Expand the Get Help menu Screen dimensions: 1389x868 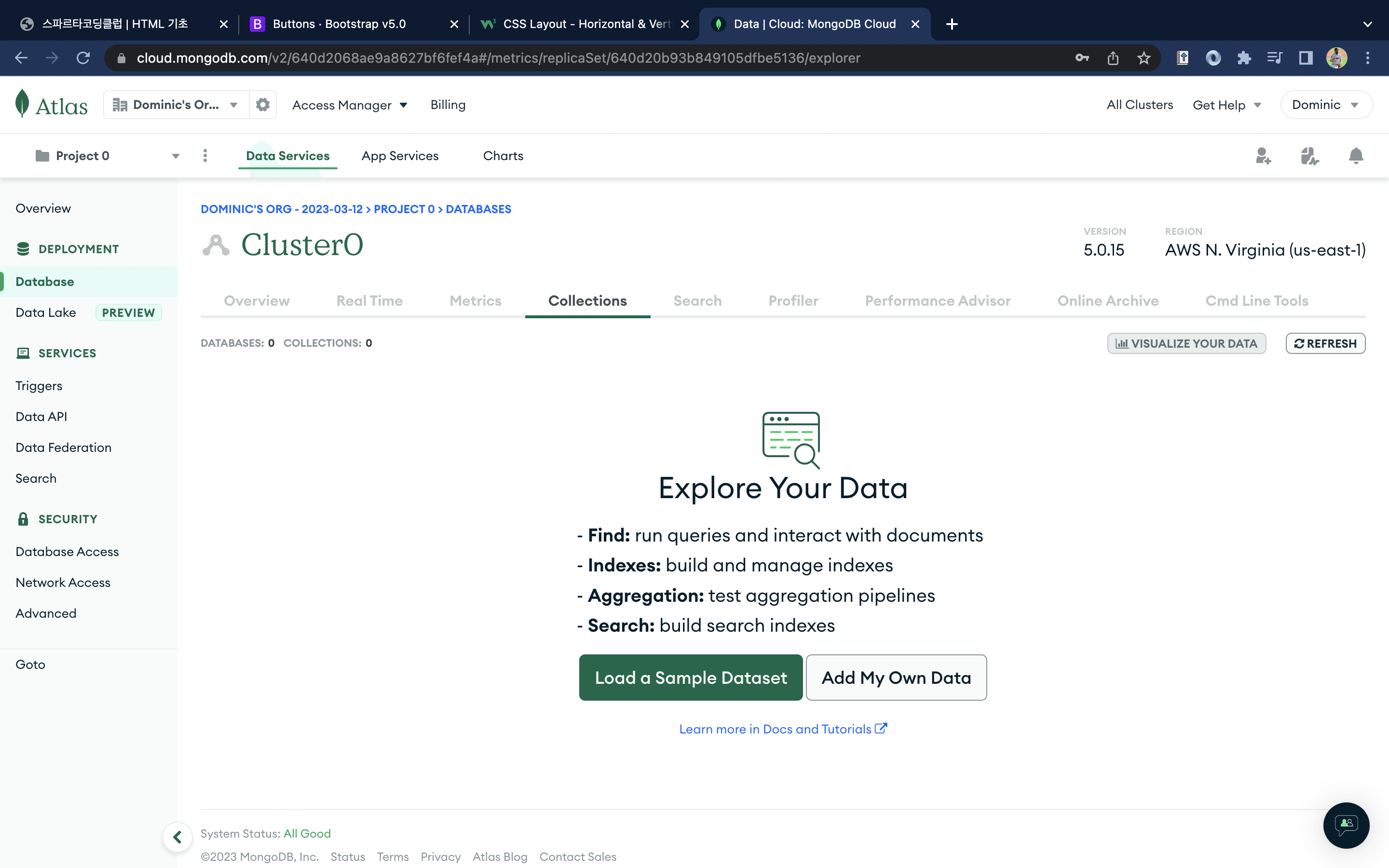(1226, 105)
